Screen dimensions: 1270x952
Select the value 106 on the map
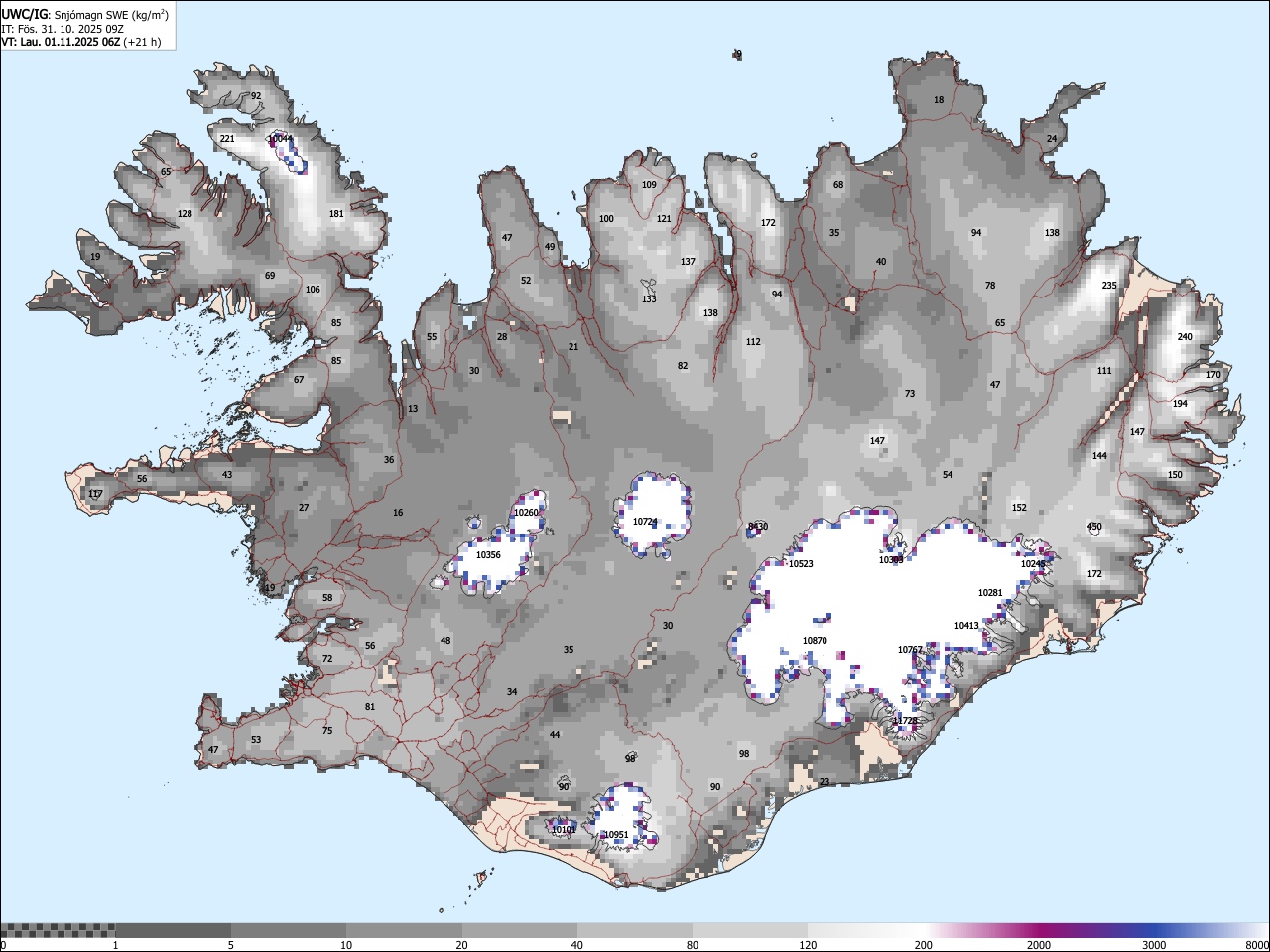click(313, 290)
